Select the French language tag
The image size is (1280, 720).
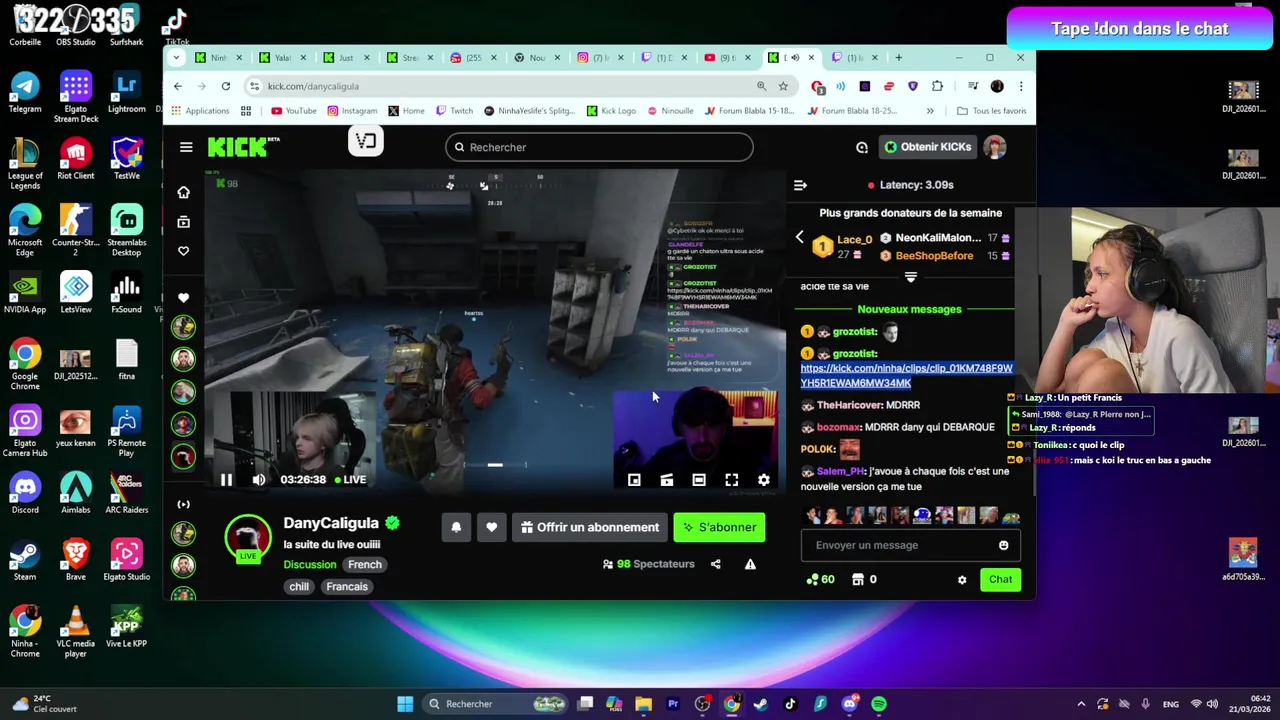(x=365, y=564)
